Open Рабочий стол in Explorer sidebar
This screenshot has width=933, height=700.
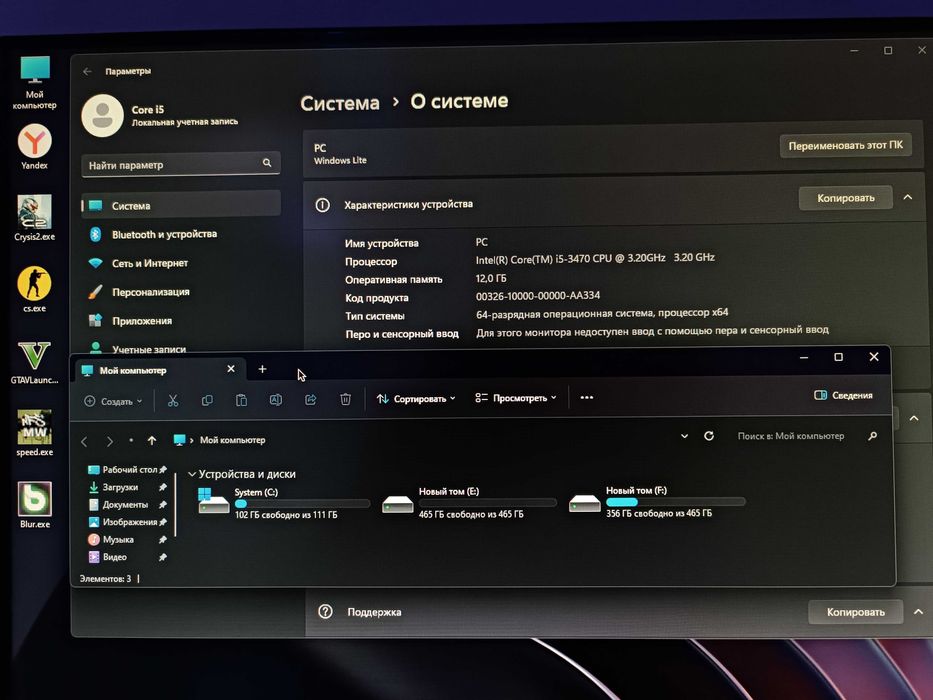127,470
